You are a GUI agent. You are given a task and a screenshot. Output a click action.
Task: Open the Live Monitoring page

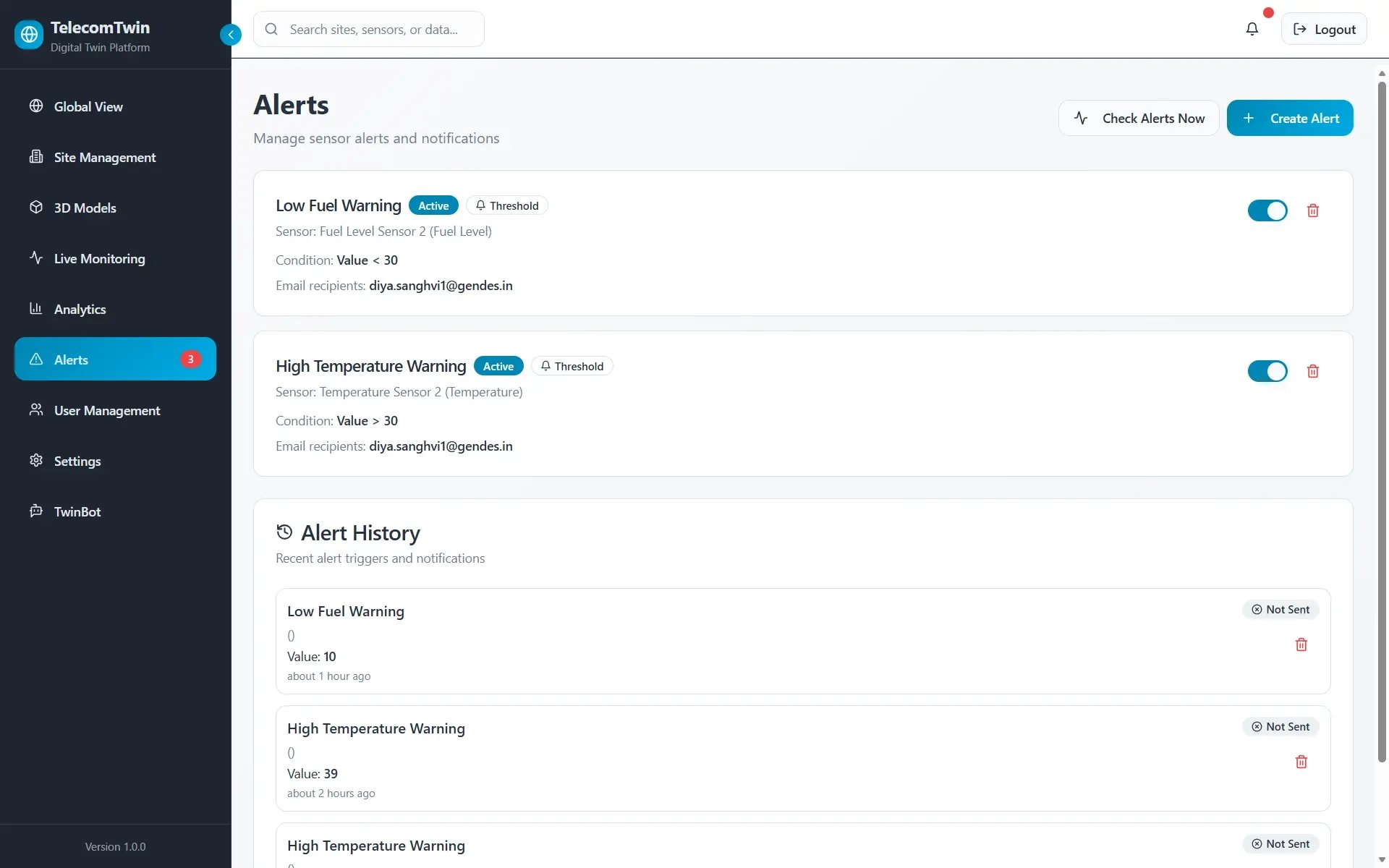pos(99,258)
